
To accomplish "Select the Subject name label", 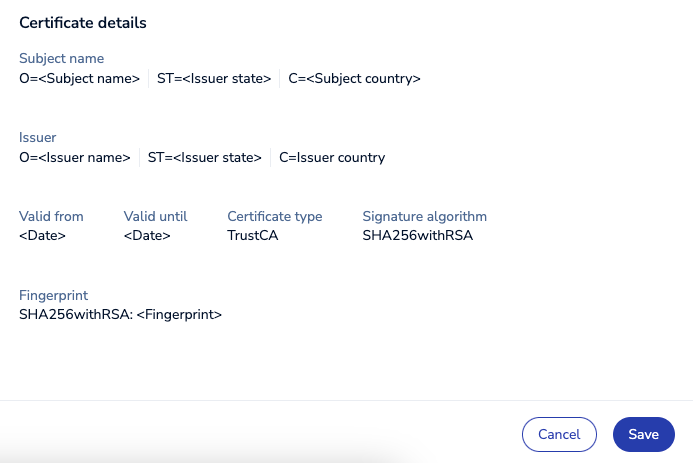I will point(61,59).
